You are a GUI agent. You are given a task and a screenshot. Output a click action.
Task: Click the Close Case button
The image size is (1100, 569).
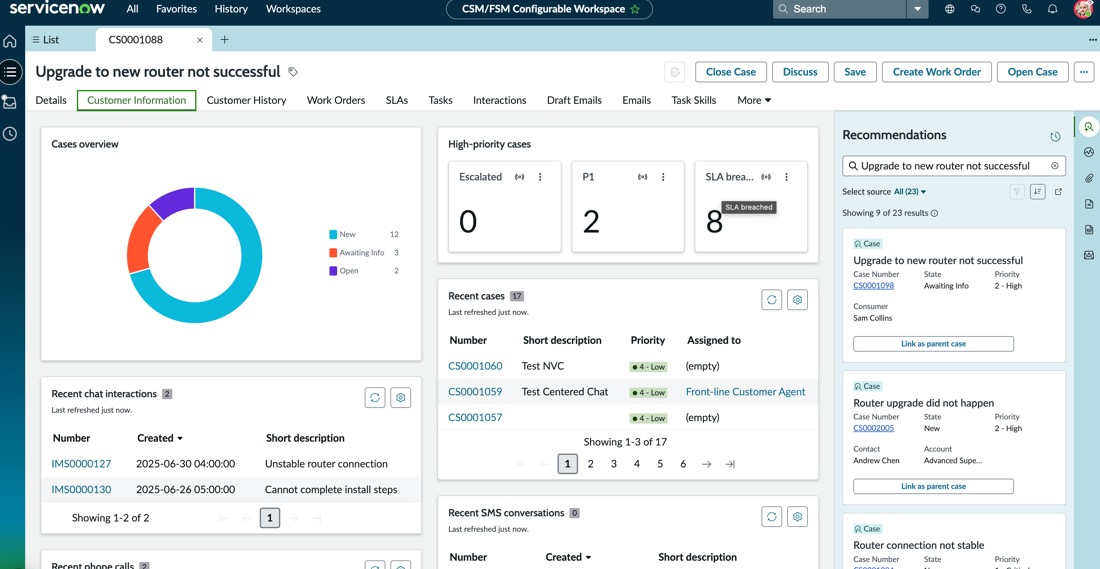731,72
